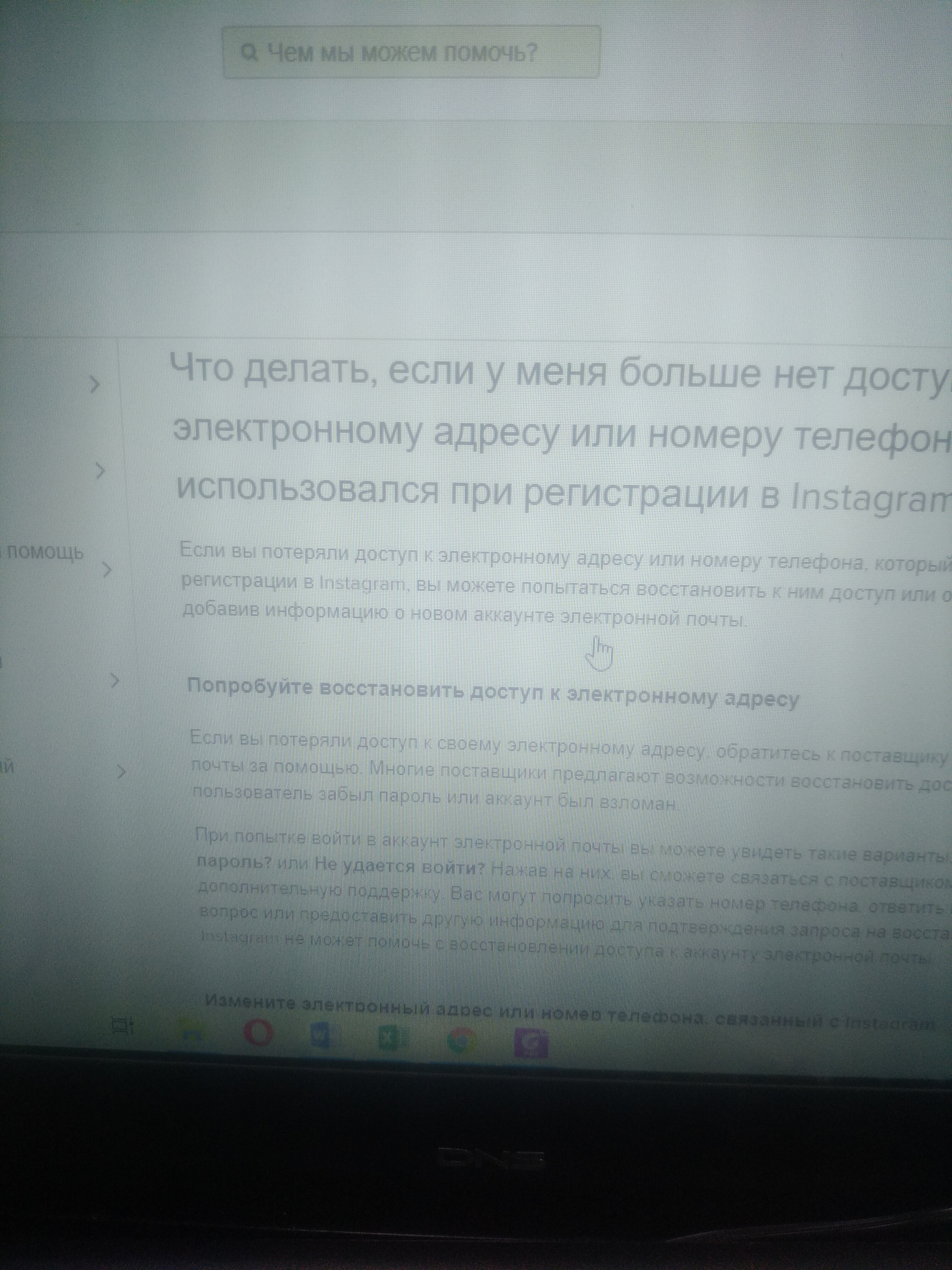Expand the topmost sidebar chevron
This screenshot has height=1270, width=952.
pos(95,384)
